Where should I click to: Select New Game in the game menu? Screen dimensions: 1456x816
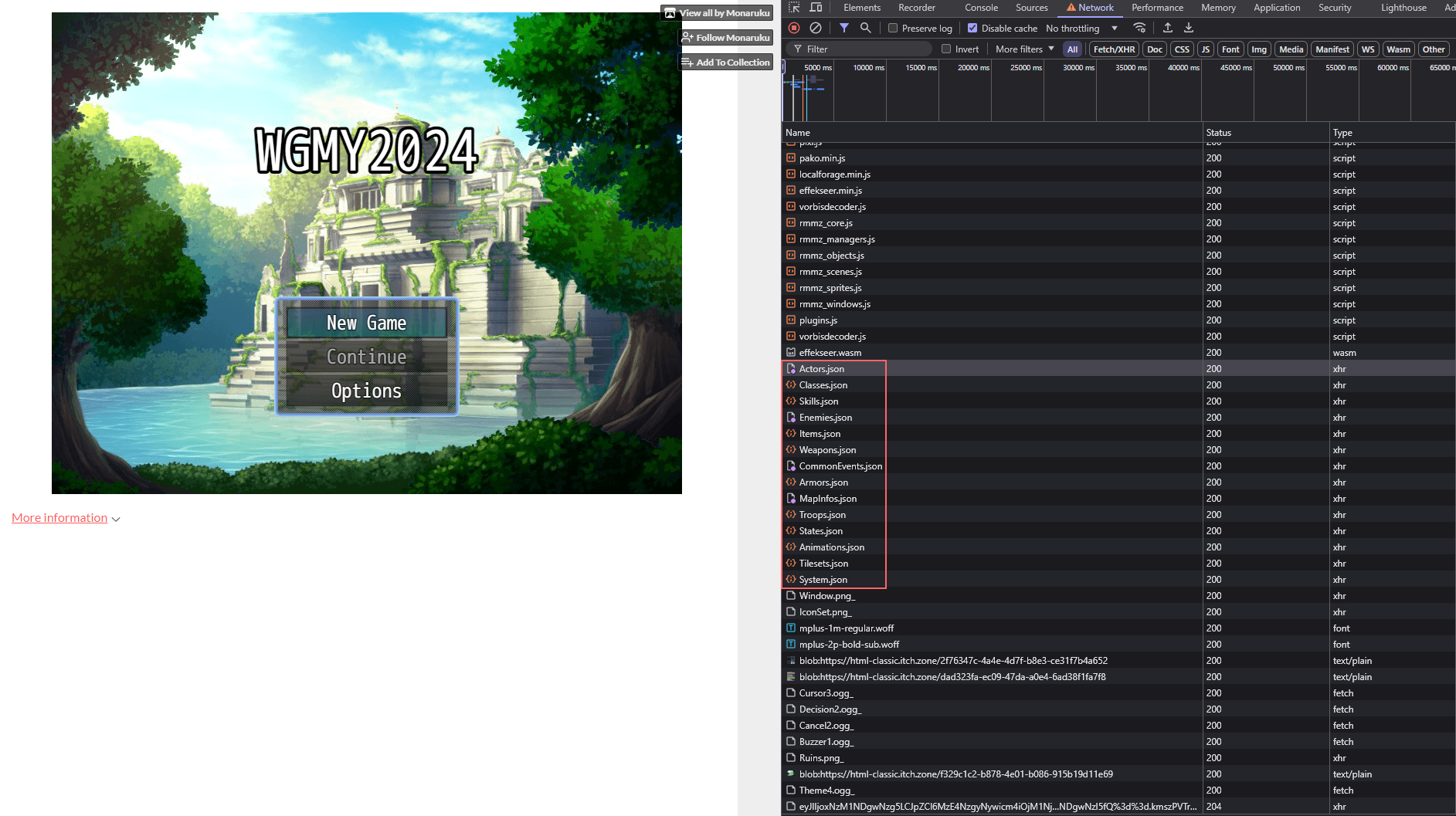point(366,323)
